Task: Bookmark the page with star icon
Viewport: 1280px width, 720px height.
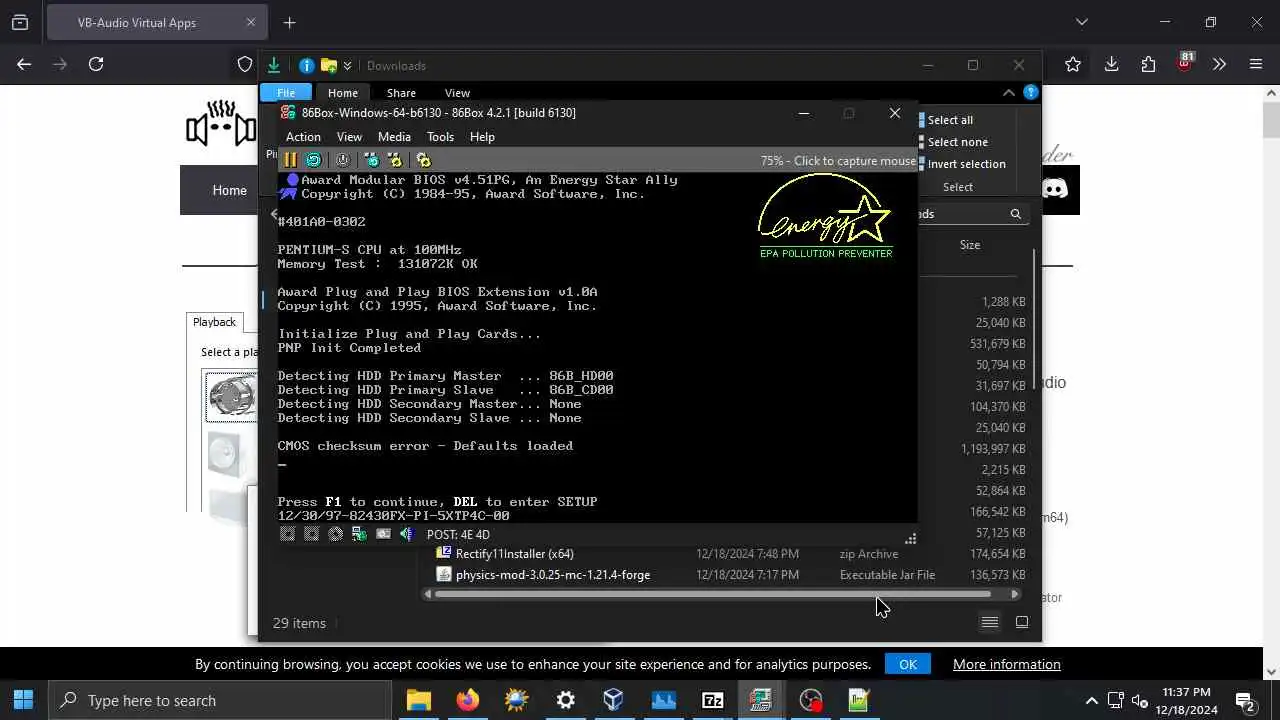Action: coord(1073,64)
